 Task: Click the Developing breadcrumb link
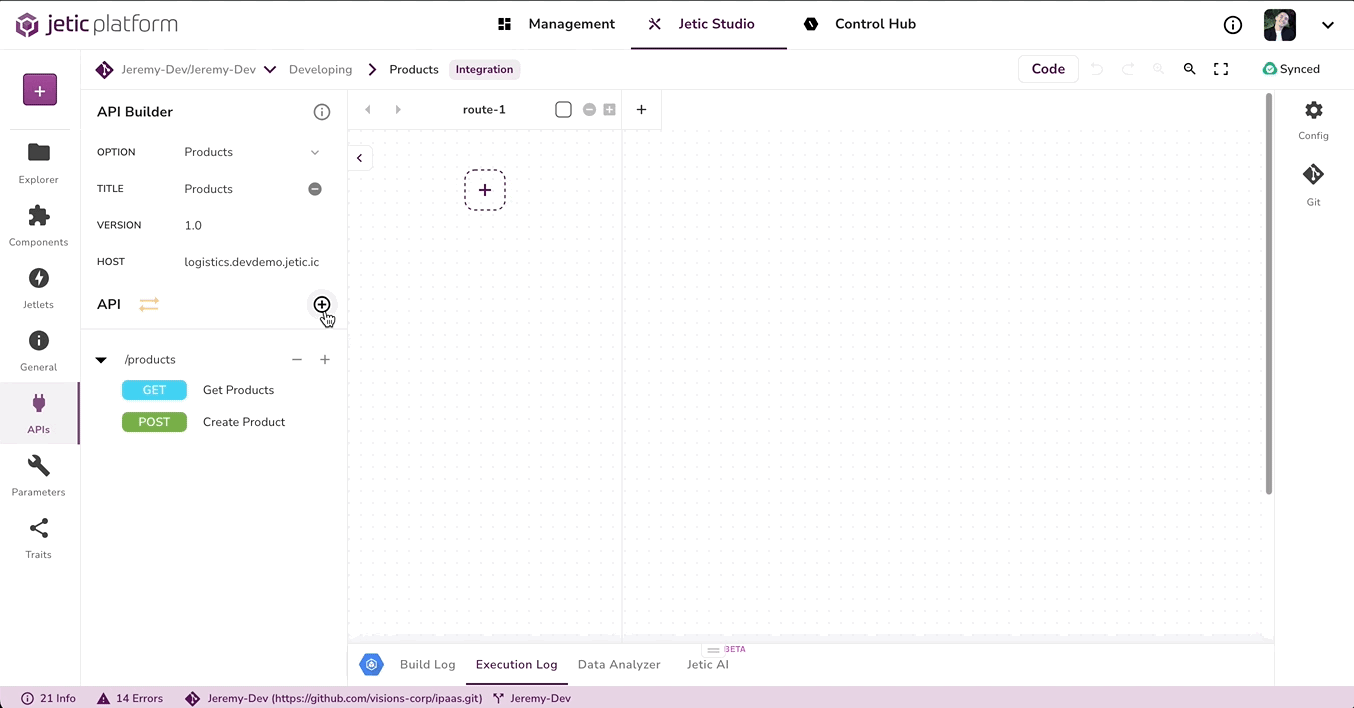[320, 69]
